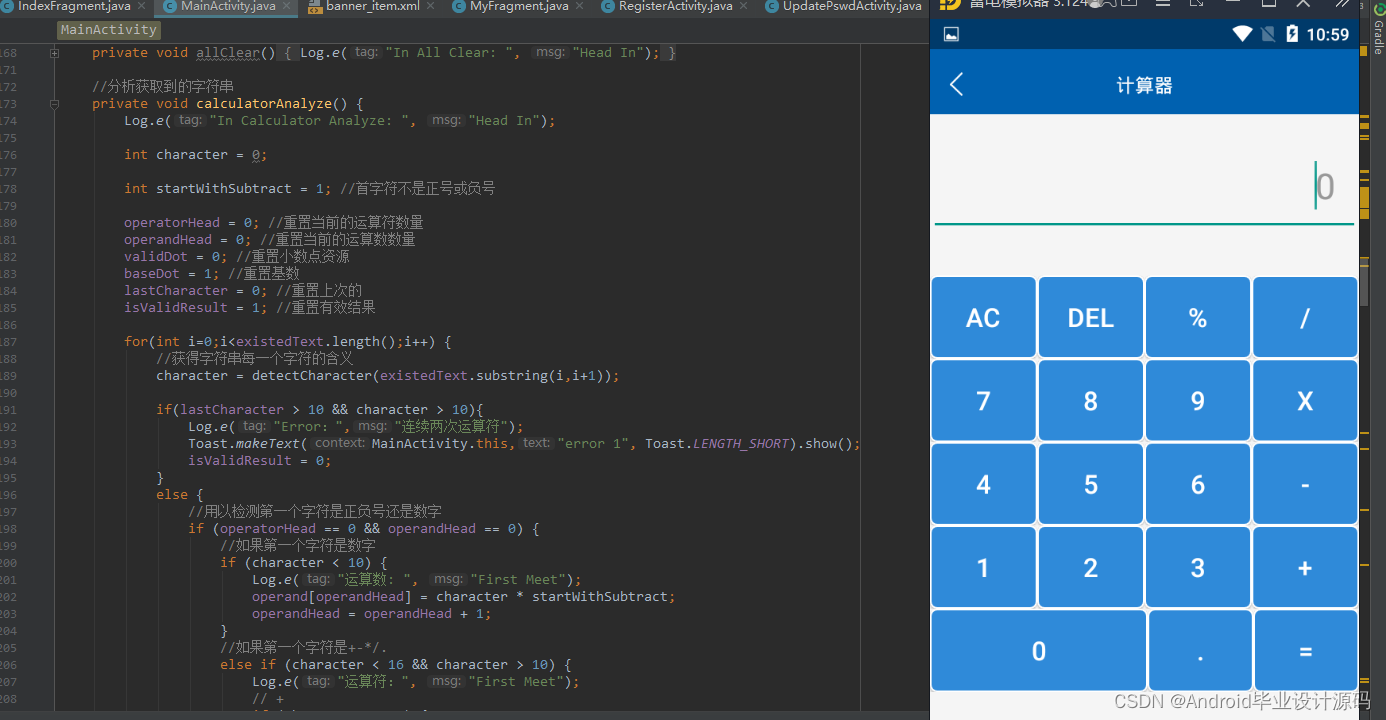The width and height of the screenshot is (1386, 720).
Task: Close the MainActivity.java editor tab
Action: [287, 6]
